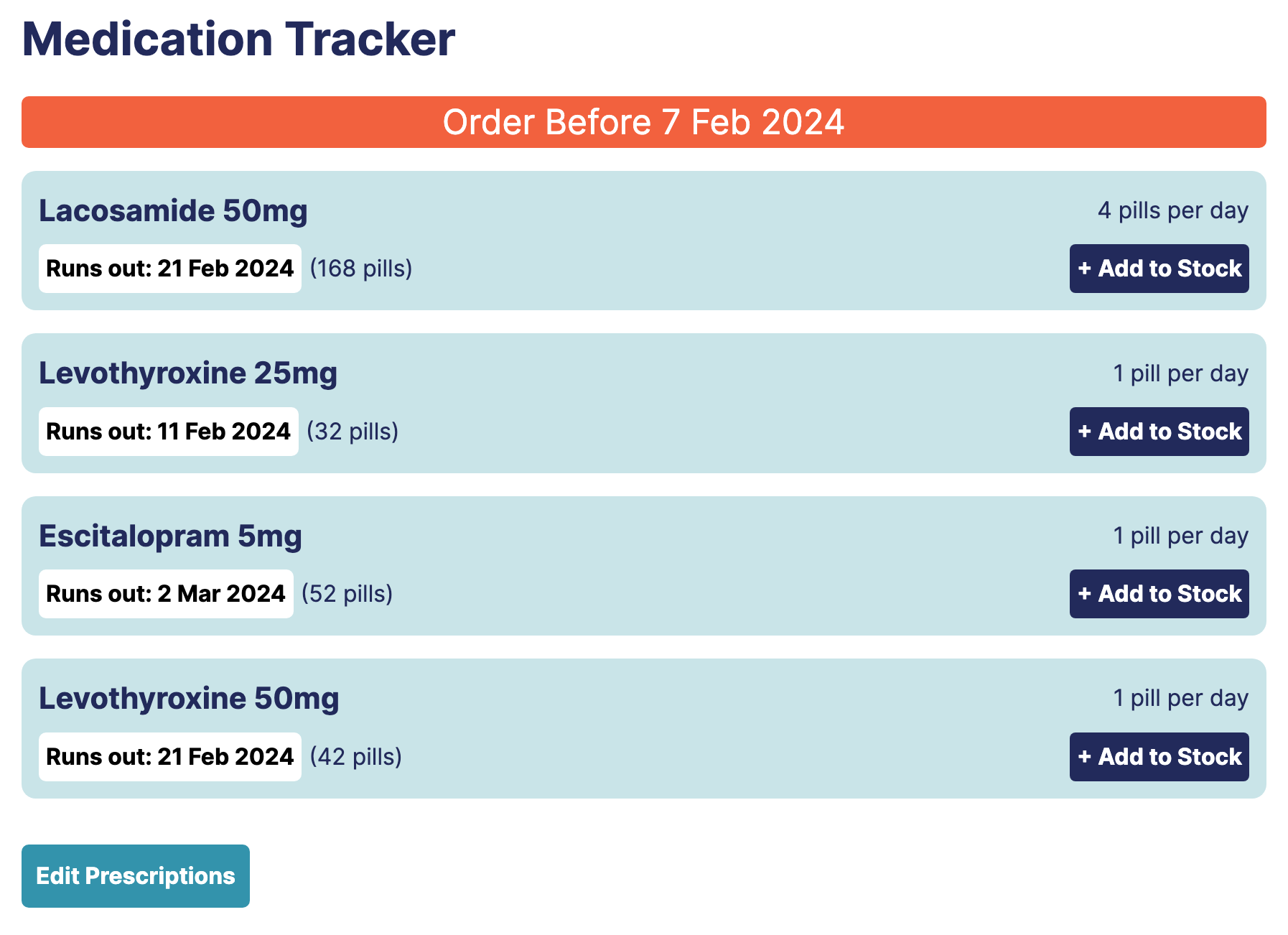This screenshot has width=1288, height=935.
Task: Select the Lacosamide 50mg medication name
Action: point(173,211)
